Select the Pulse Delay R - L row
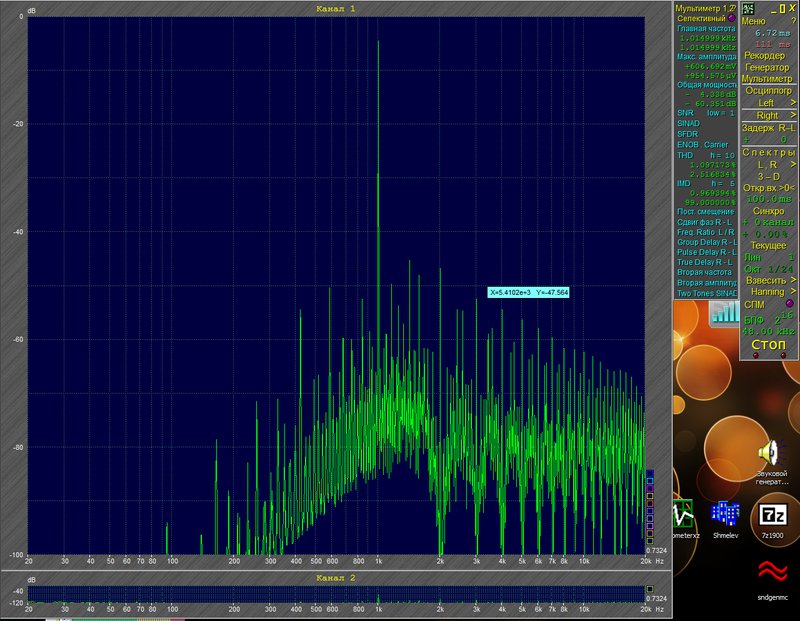This screenshot has width=800, height=621. (706, 252)
